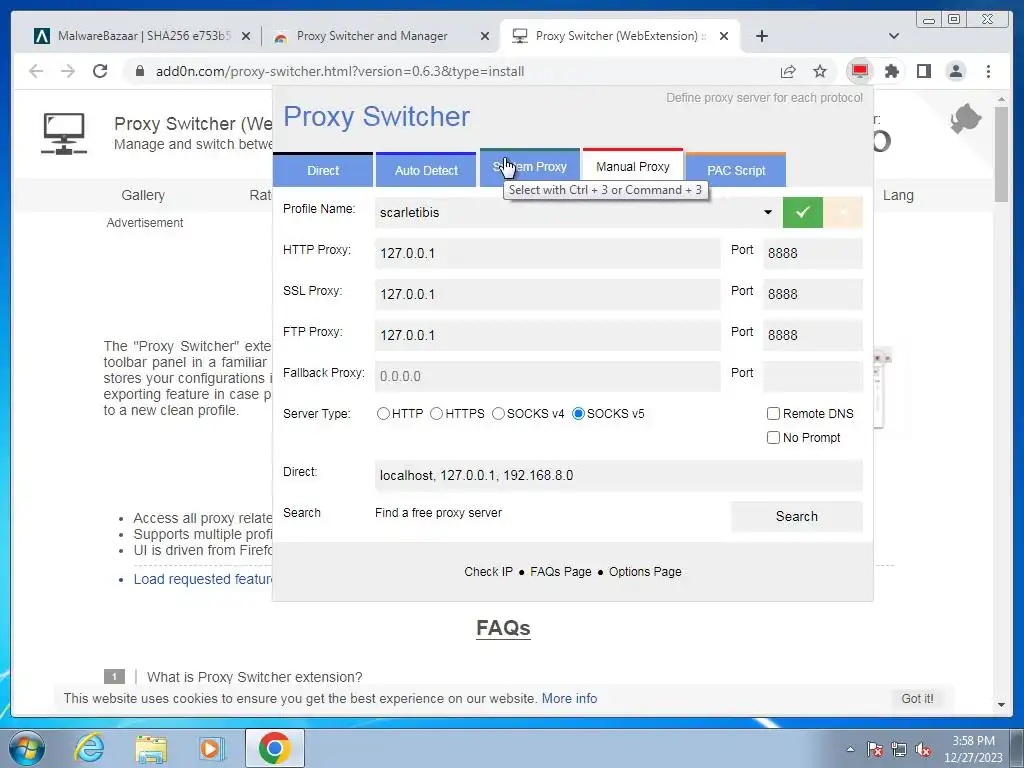Click the monitor logo on the webpage
This screenshot has height=768, width=1024.
pos(63,133)
